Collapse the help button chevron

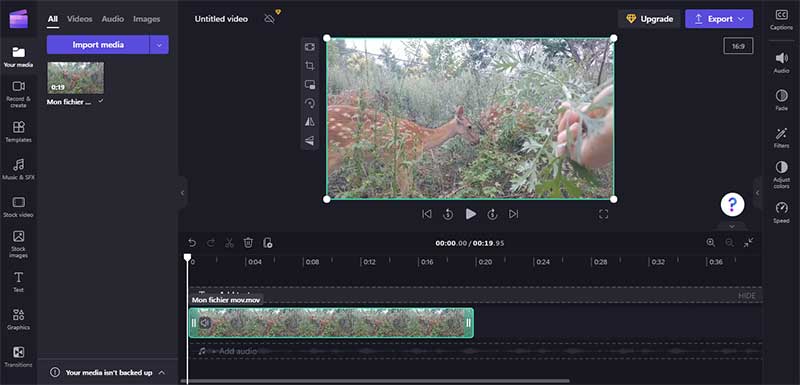coord(732,226)
